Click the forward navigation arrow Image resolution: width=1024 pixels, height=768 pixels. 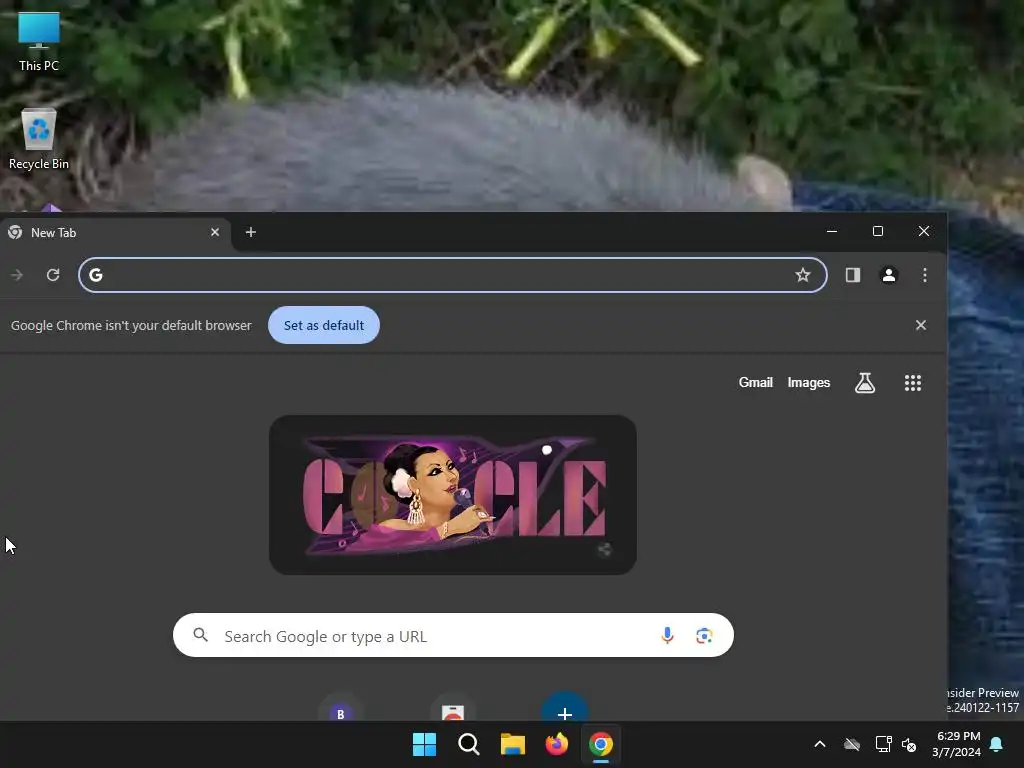point(17,275)
